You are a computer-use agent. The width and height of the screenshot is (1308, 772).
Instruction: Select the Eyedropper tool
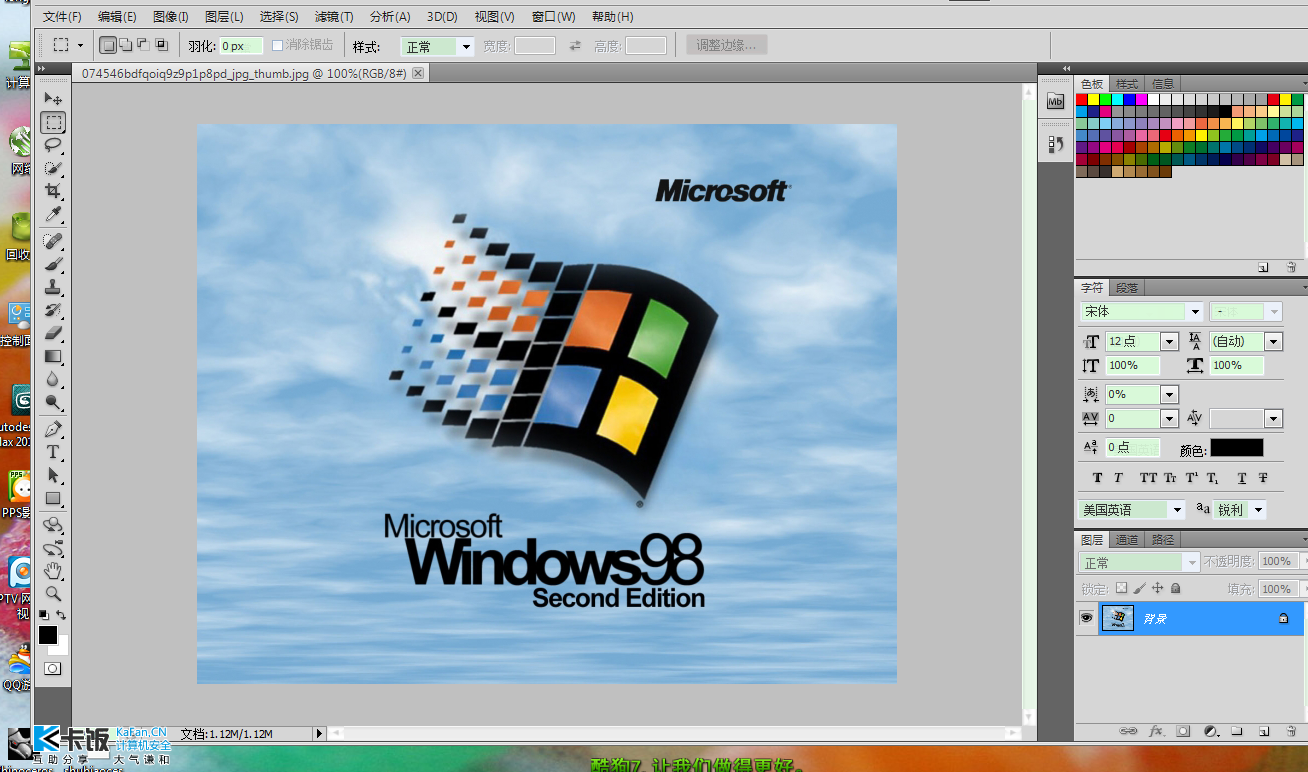[53, 214]
